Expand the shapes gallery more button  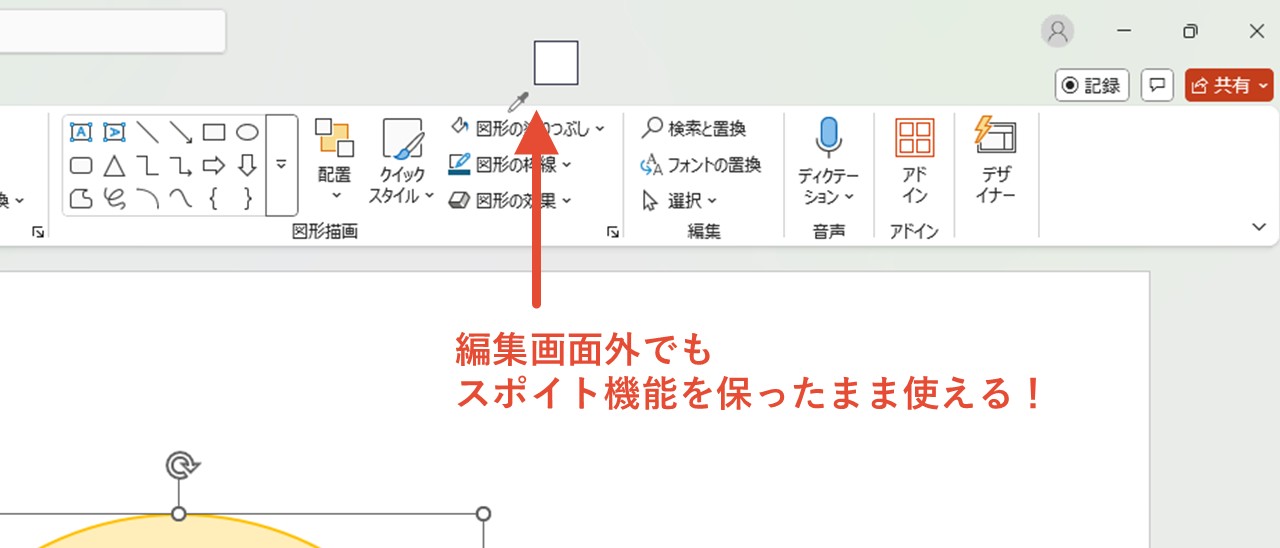click(x=281, y=165)
